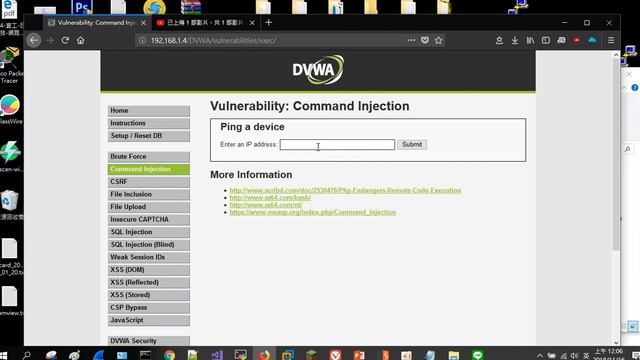
Task: Open the XSS (Reflected) page
Action: click(x=149, y=282)
